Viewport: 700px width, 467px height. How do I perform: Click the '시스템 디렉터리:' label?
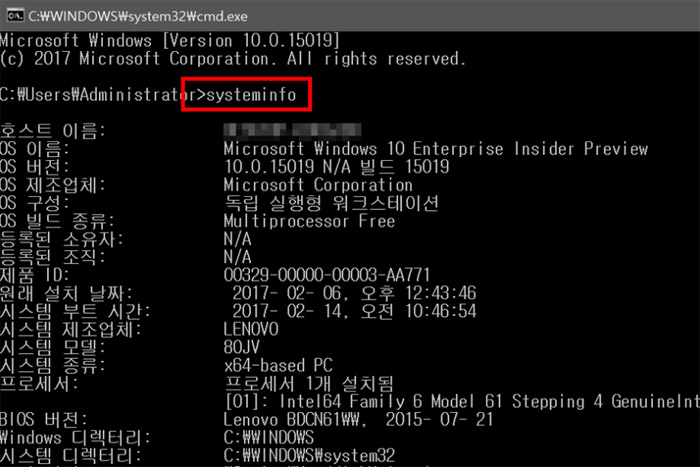tap(71, 455)
